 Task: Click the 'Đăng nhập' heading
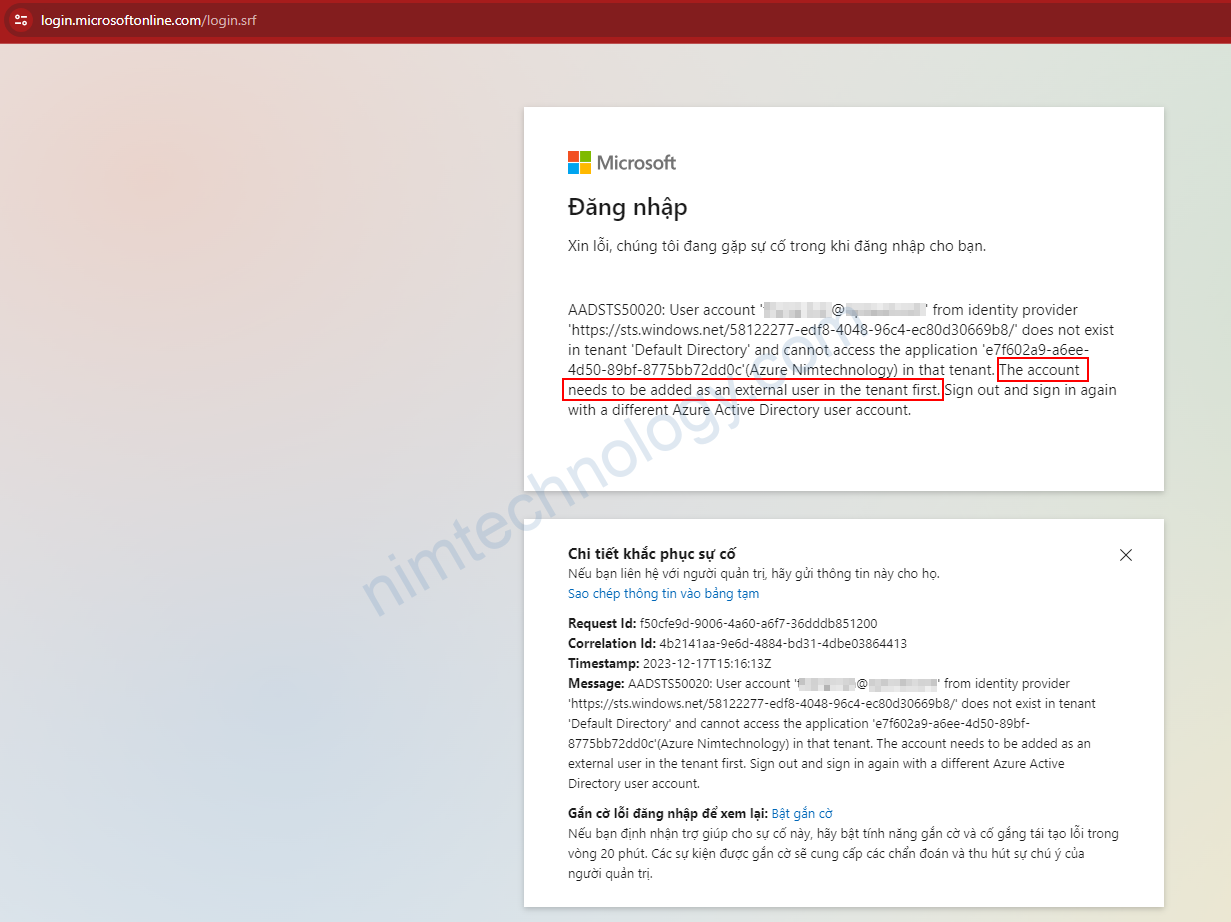[x=627, y=207]
